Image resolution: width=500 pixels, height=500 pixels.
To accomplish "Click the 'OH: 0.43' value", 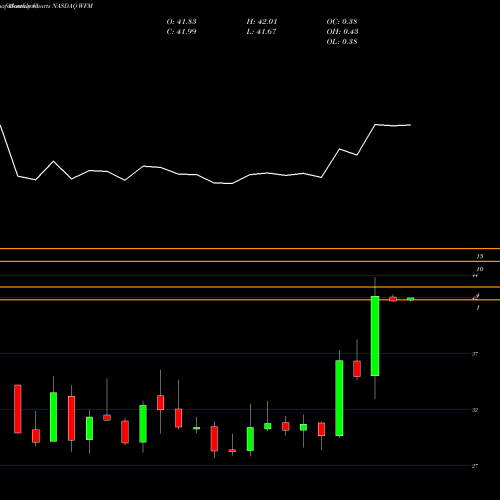I will [x=342, y=32].
